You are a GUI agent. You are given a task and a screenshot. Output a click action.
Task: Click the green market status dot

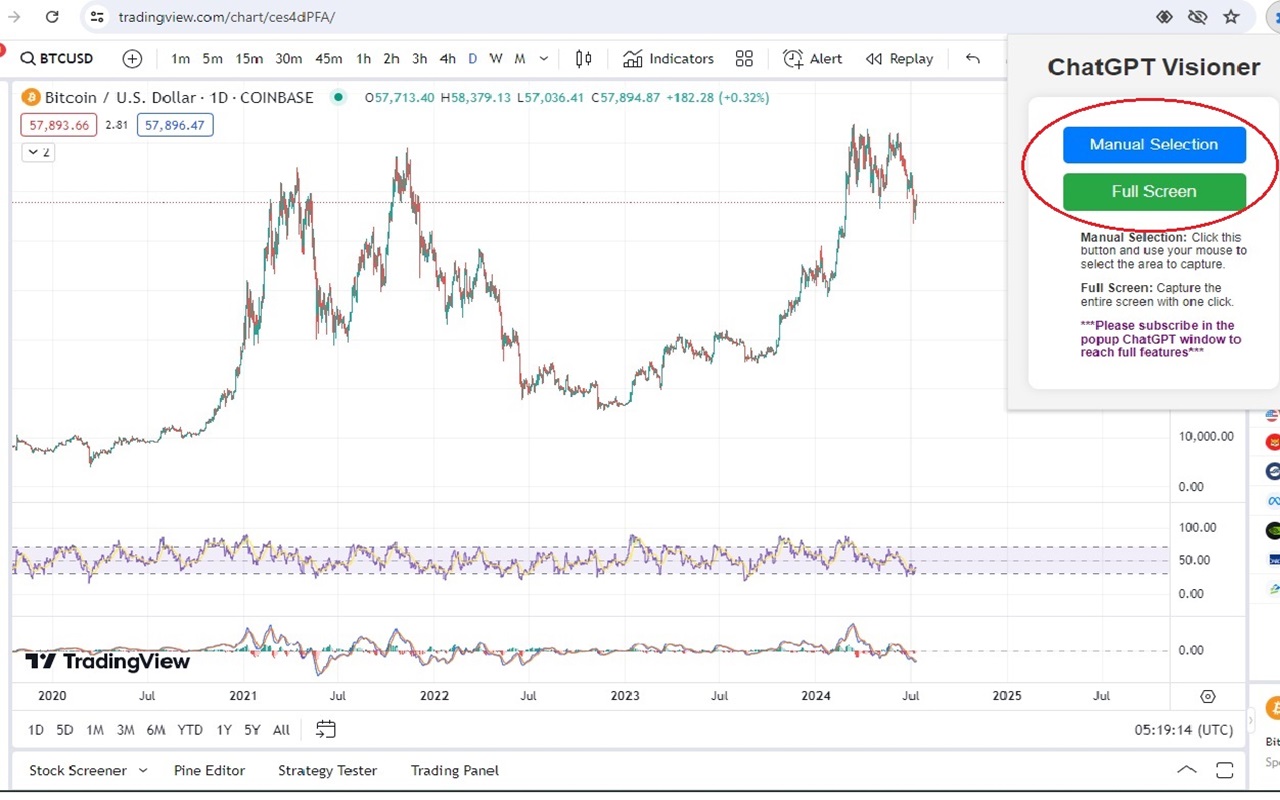[x=338, y=97]
